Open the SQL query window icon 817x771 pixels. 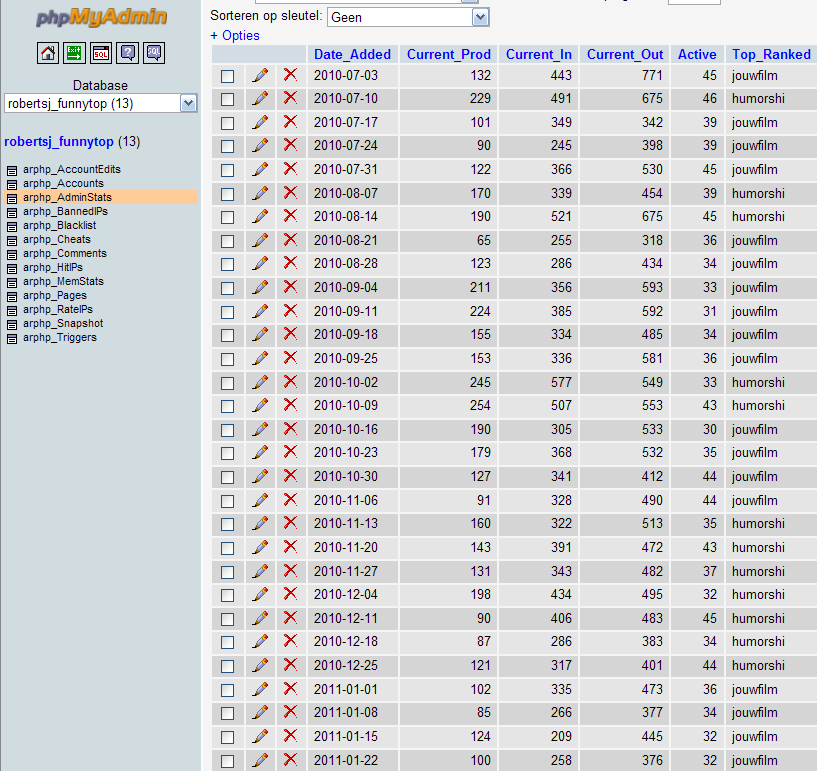pos(101,53)
